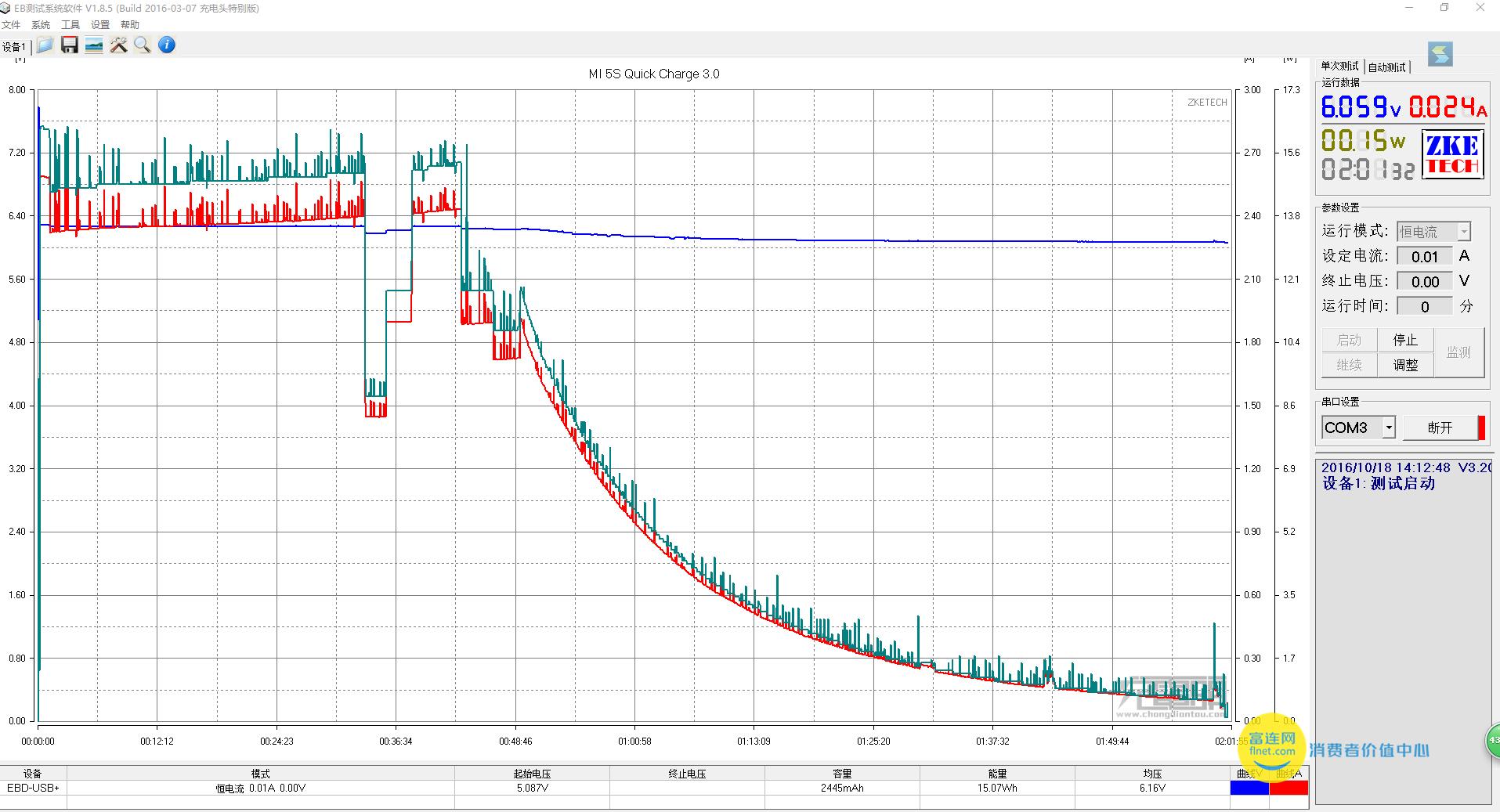Click the 继续 button
The width and height of the screenshot is (1500, 812).
click(x=1350, y=365)
